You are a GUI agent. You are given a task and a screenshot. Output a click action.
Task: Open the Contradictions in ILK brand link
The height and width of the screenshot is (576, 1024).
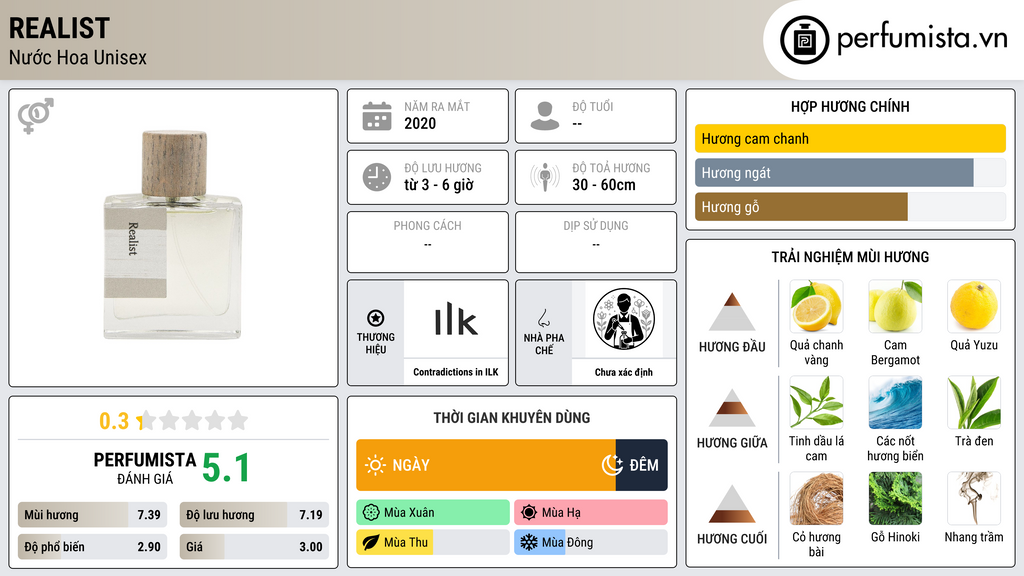pyautogui.click(x=456, y=372)
